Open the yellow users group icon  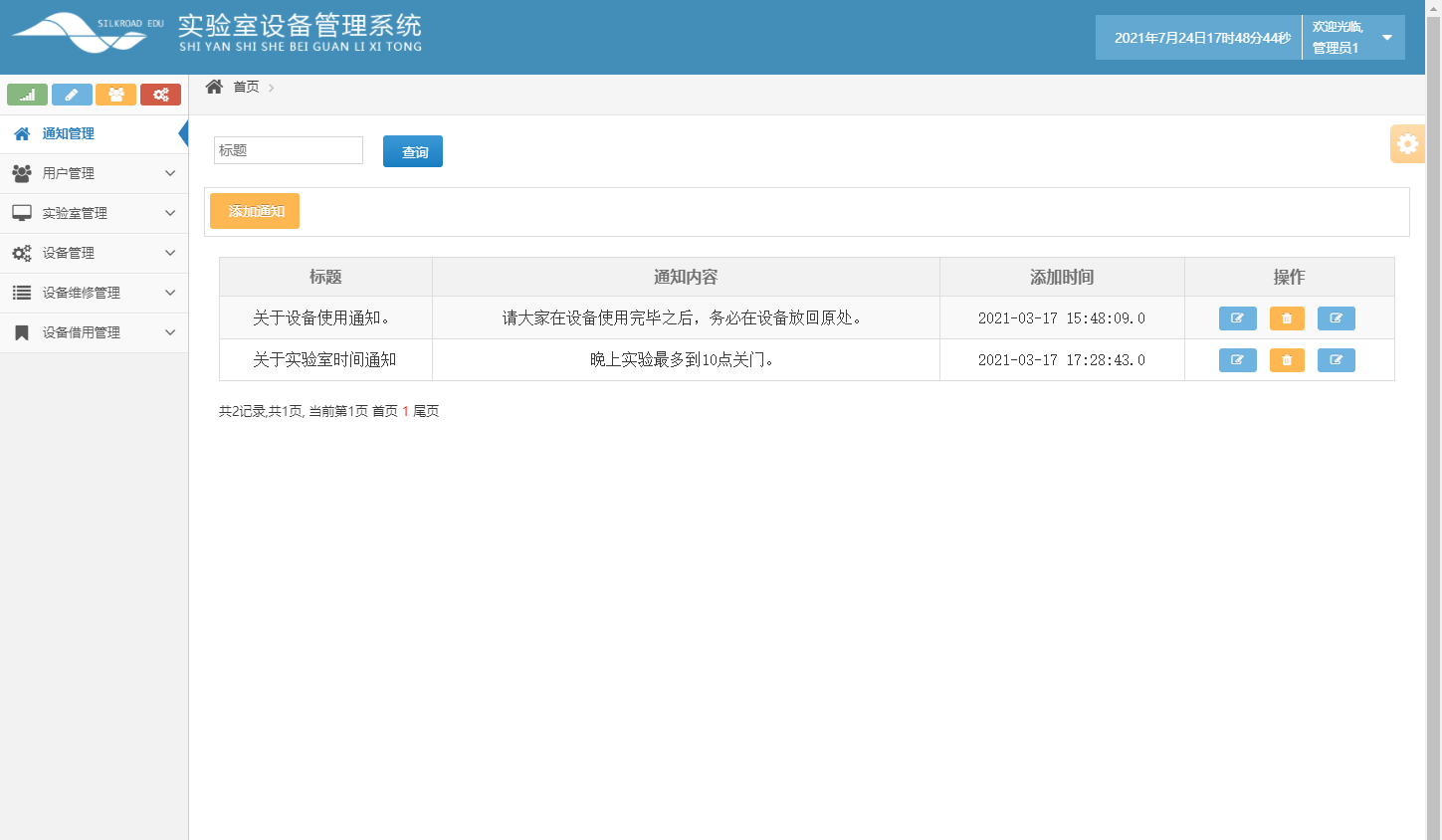pos(116,95)
